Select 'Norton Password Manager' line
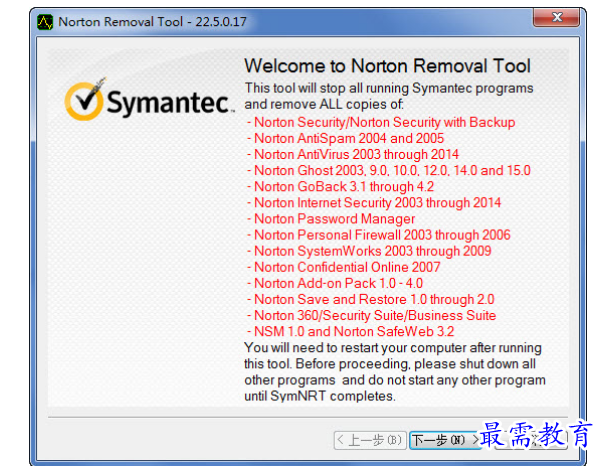The height and width of the screenshot is (466, 601). pos(331,219)
